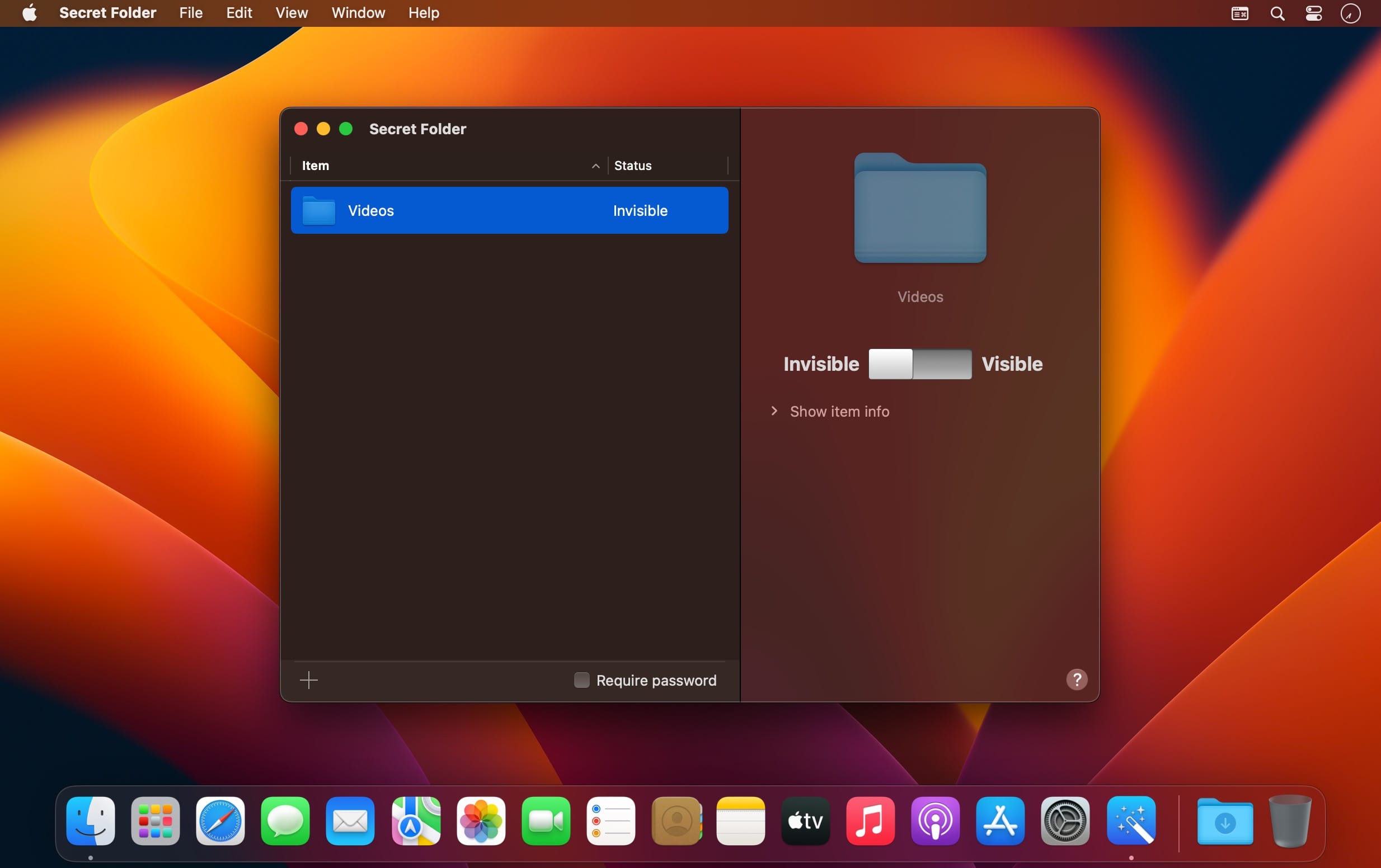
Task: Open Photos from the Dock
Action: pos(481,820)
